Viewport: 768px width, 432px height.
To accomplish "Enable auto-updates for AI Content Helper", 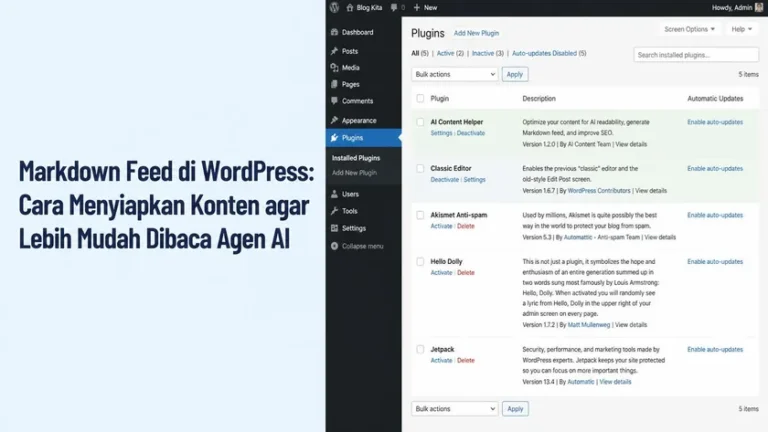I will coord(715,122).
